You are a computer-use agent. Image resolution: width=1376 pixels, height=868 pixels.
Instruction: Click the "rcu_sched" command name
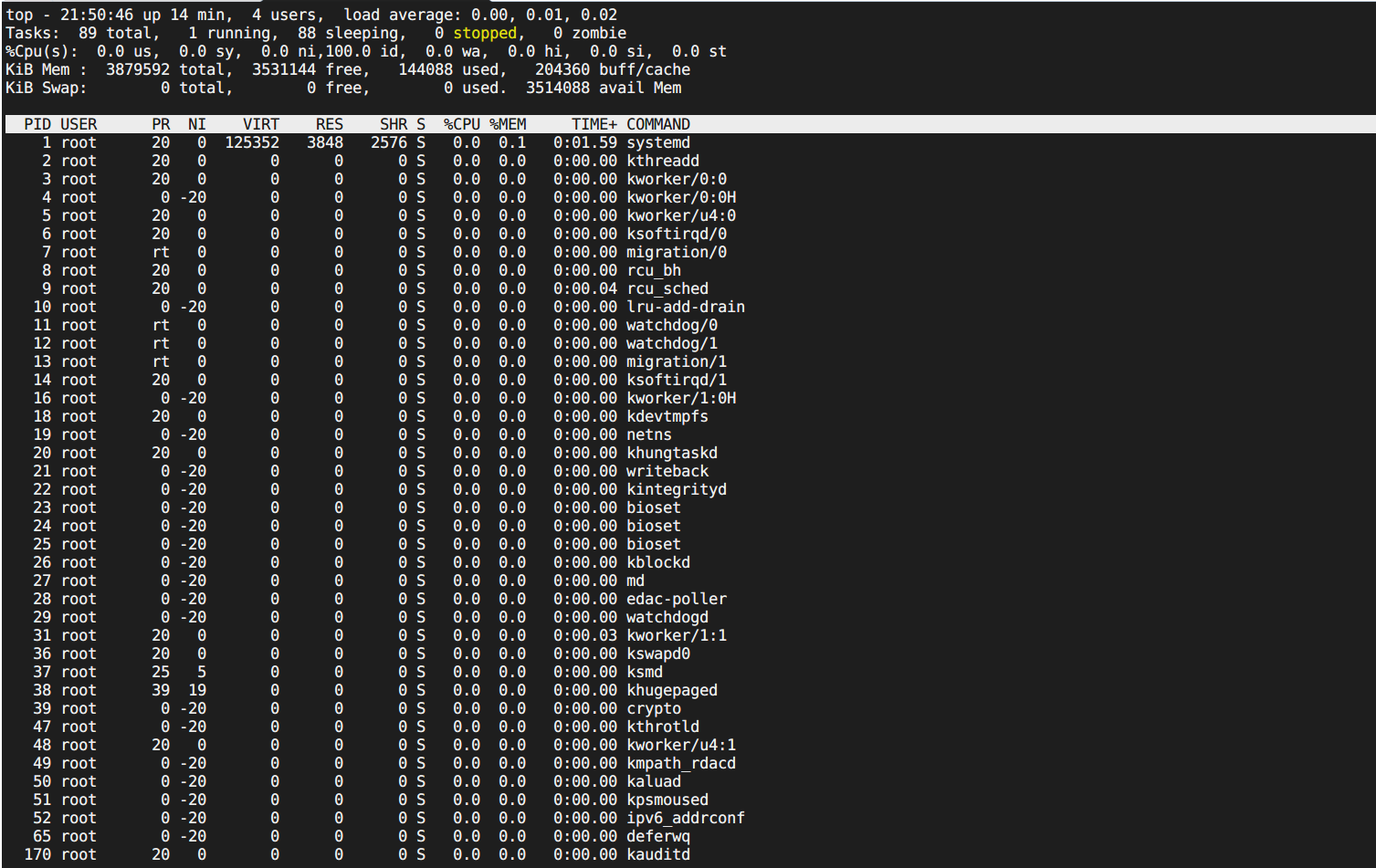[x=667, y=288]
